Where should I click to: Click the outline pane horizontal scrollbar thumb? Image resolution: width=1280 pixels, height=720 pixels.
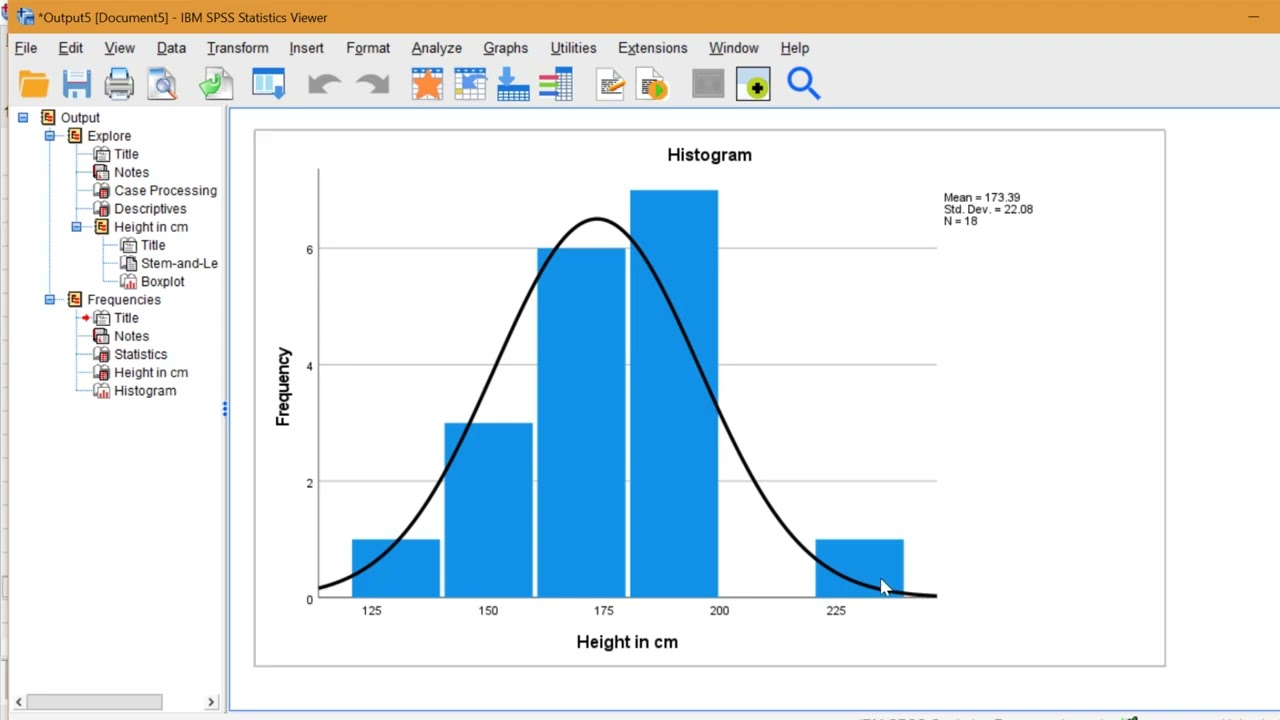point(94,702)
